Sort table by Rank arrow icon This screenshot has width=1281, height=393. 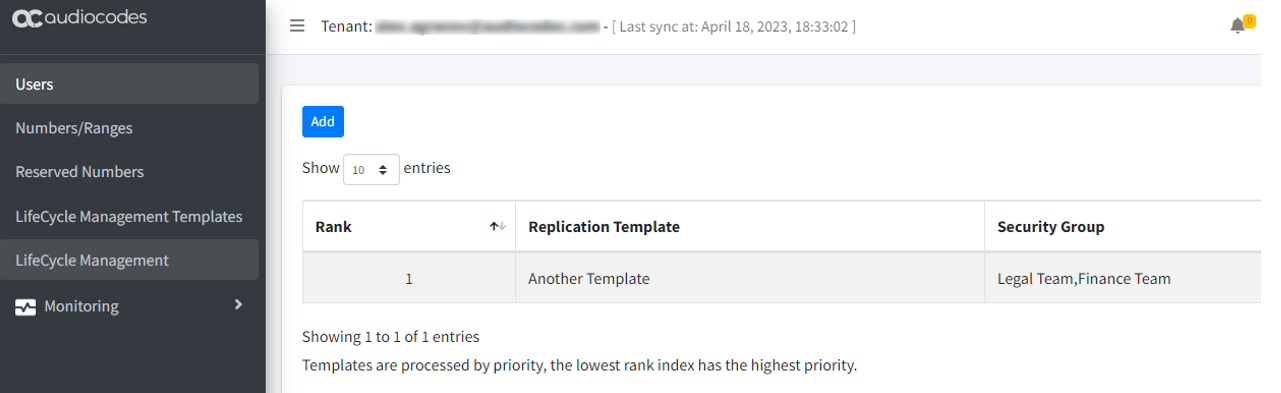(x=498, y=227)
